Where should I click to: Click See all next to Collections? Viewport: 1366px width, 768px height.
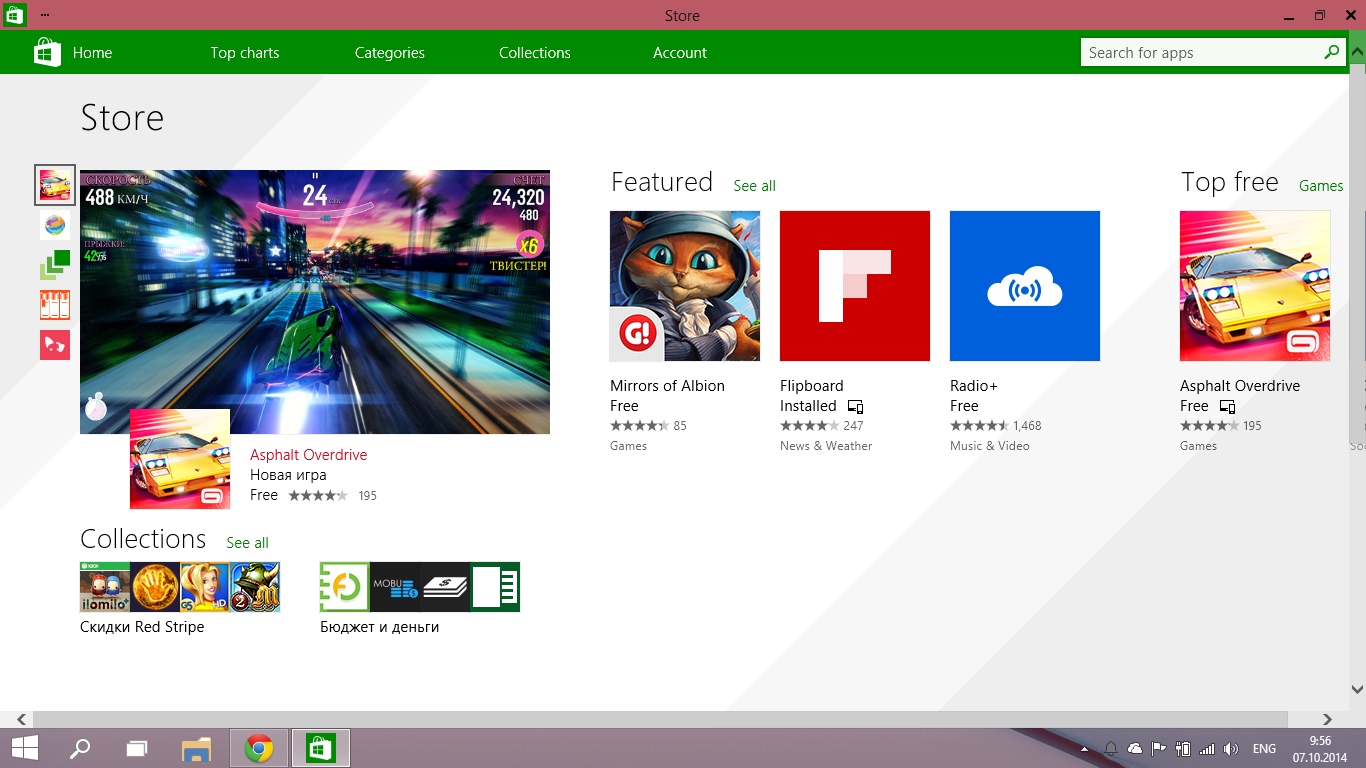click(x=247, y=543)
